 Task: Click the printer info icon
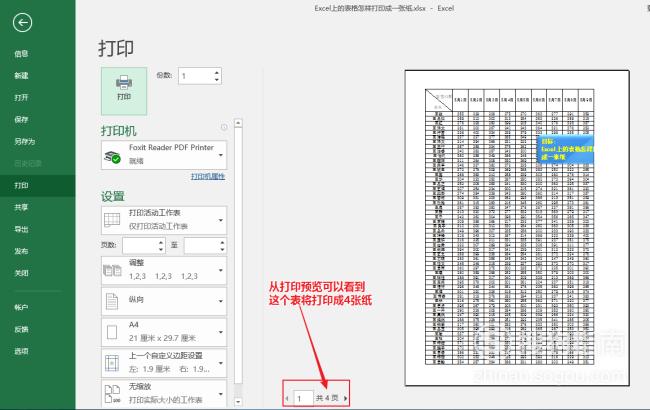pyautogui.click(x=224, y=127)
